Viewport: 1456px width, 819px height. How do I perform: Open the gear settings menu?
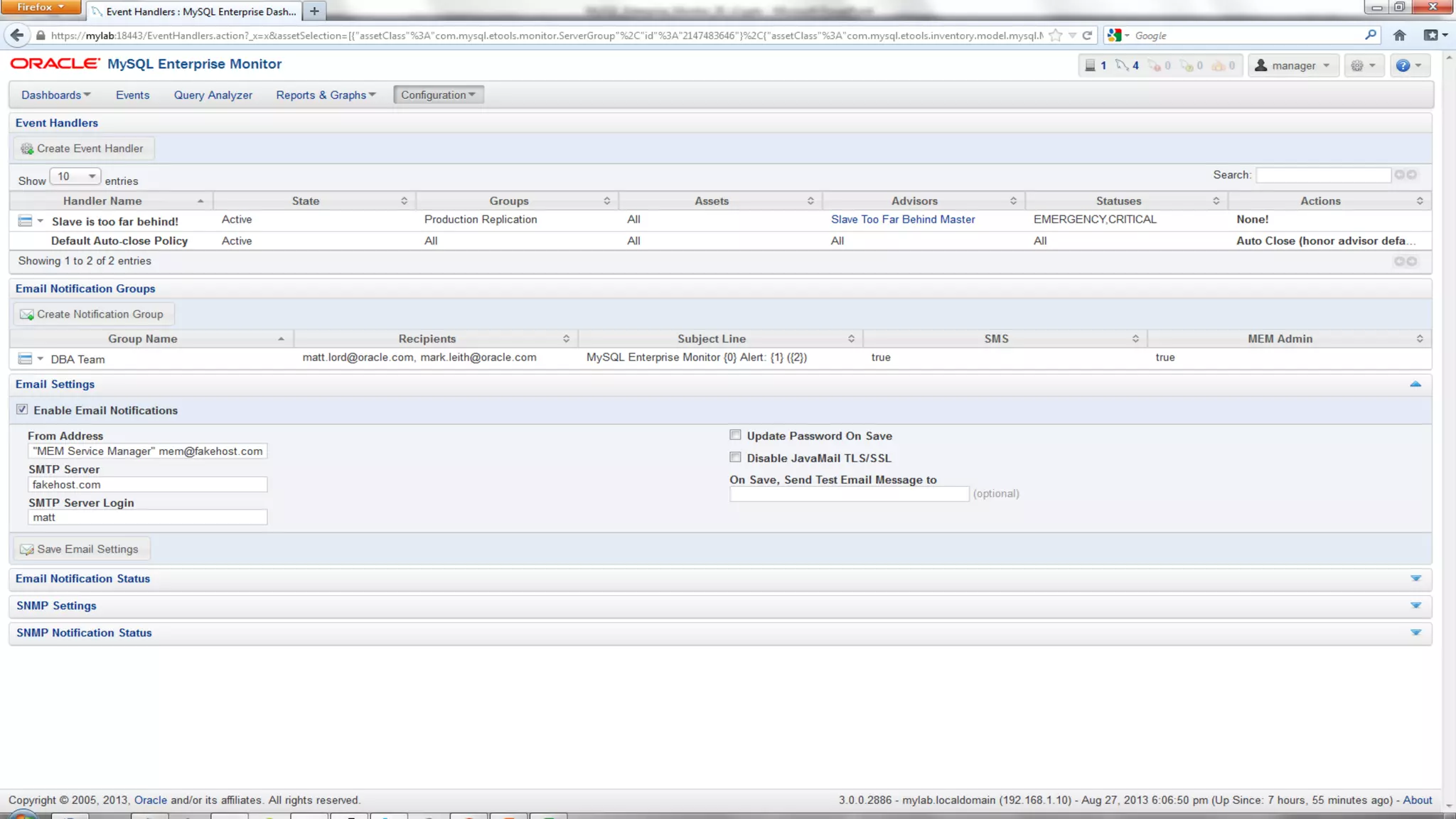tap(1363, 65)
